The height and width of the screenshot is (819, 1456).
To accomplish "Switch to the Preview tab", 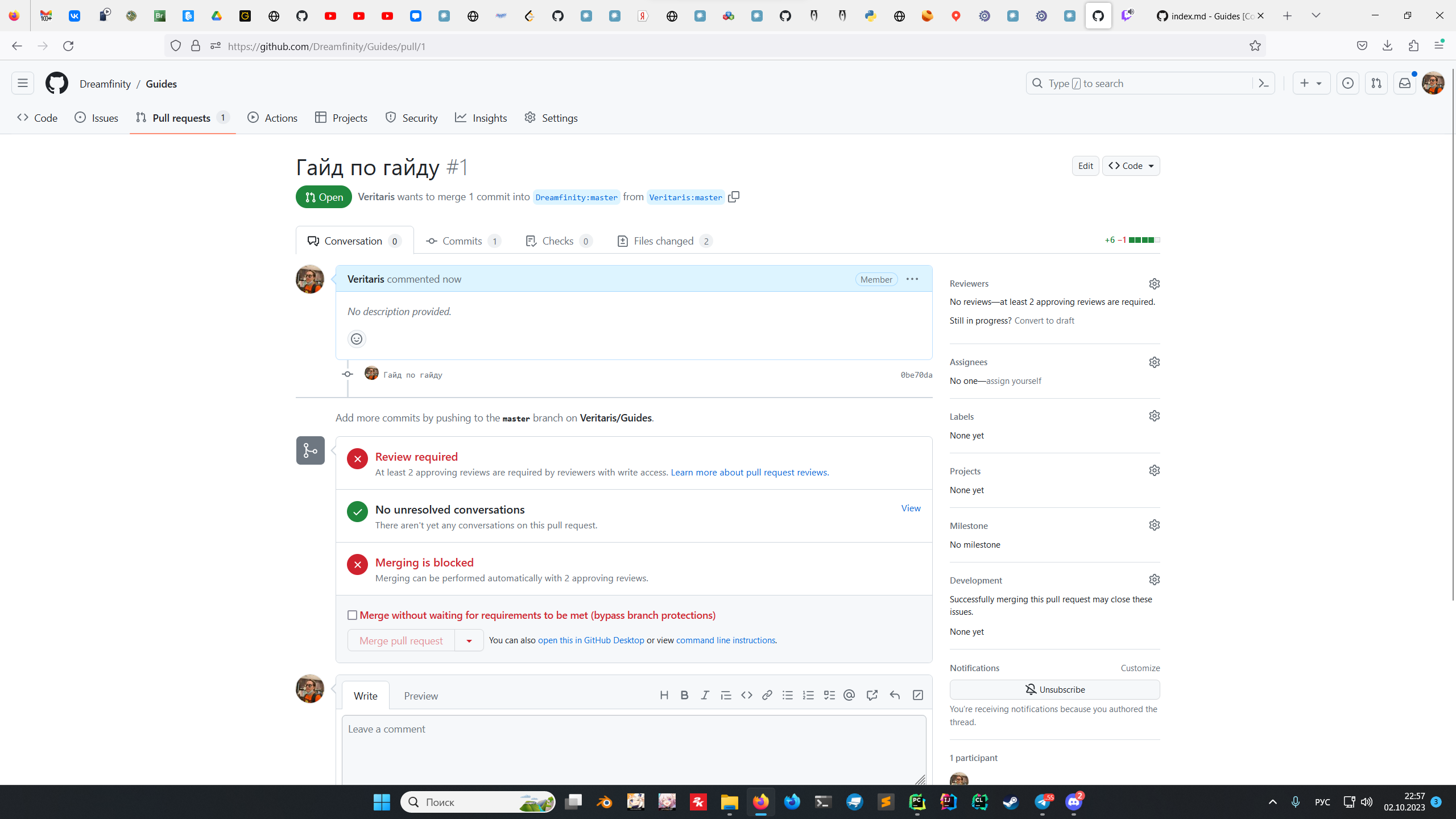I will pos(421,696).
